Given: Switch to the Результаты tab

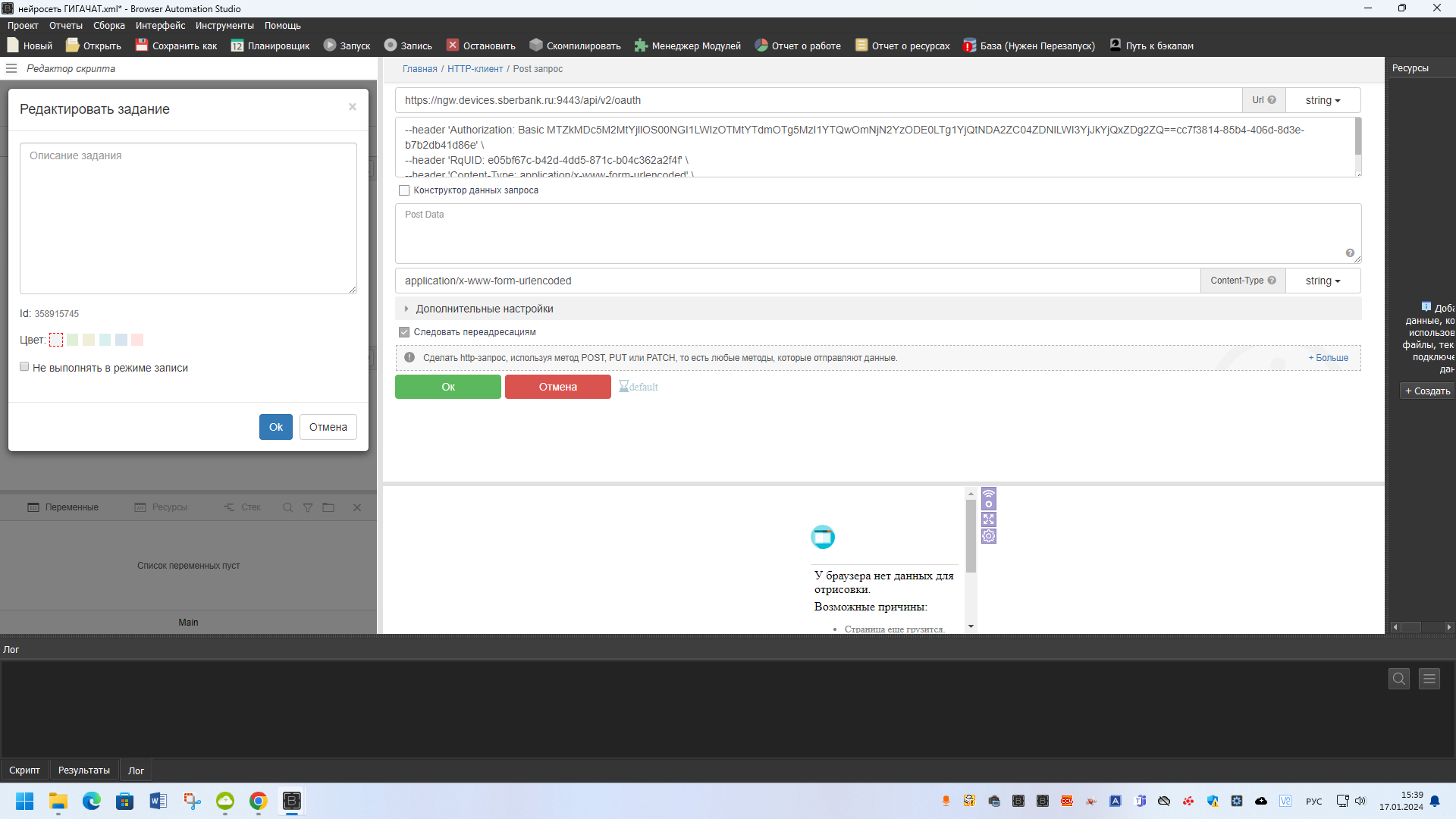Looking at the screenshot, I should (x=83, y=770).
